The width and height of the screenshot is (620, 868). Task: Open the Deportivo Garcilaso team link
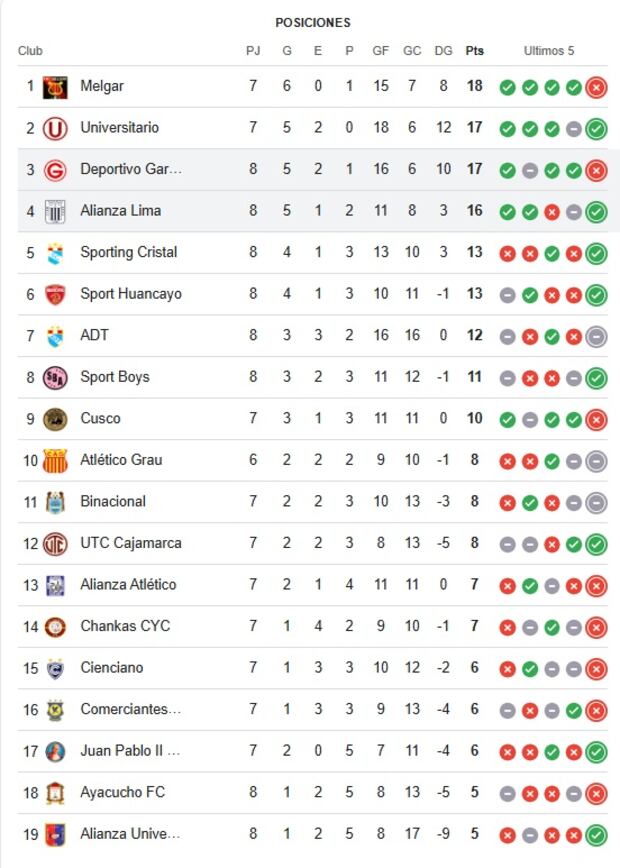click(x=131, y=169)
